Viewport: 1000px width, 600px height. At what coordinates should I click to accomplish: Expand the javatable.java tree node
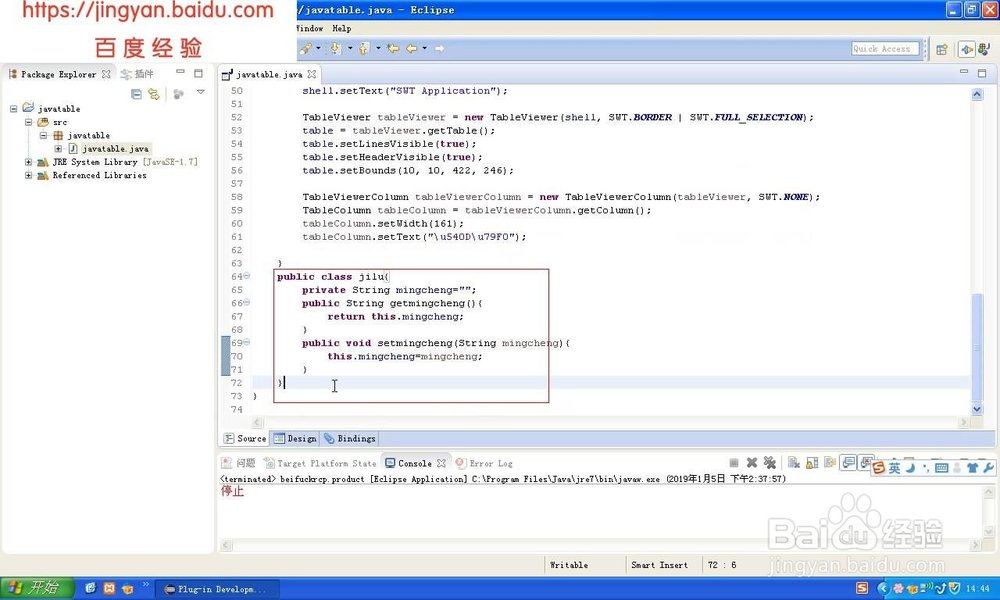pos(58,149)
